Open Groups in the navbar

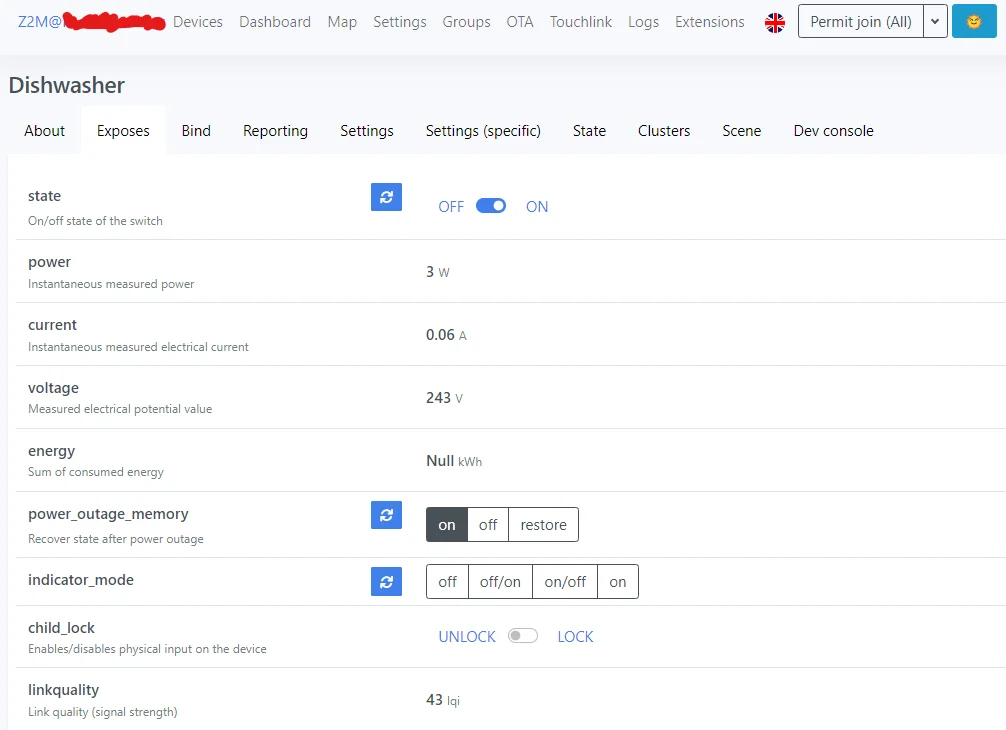pos(466,22)
